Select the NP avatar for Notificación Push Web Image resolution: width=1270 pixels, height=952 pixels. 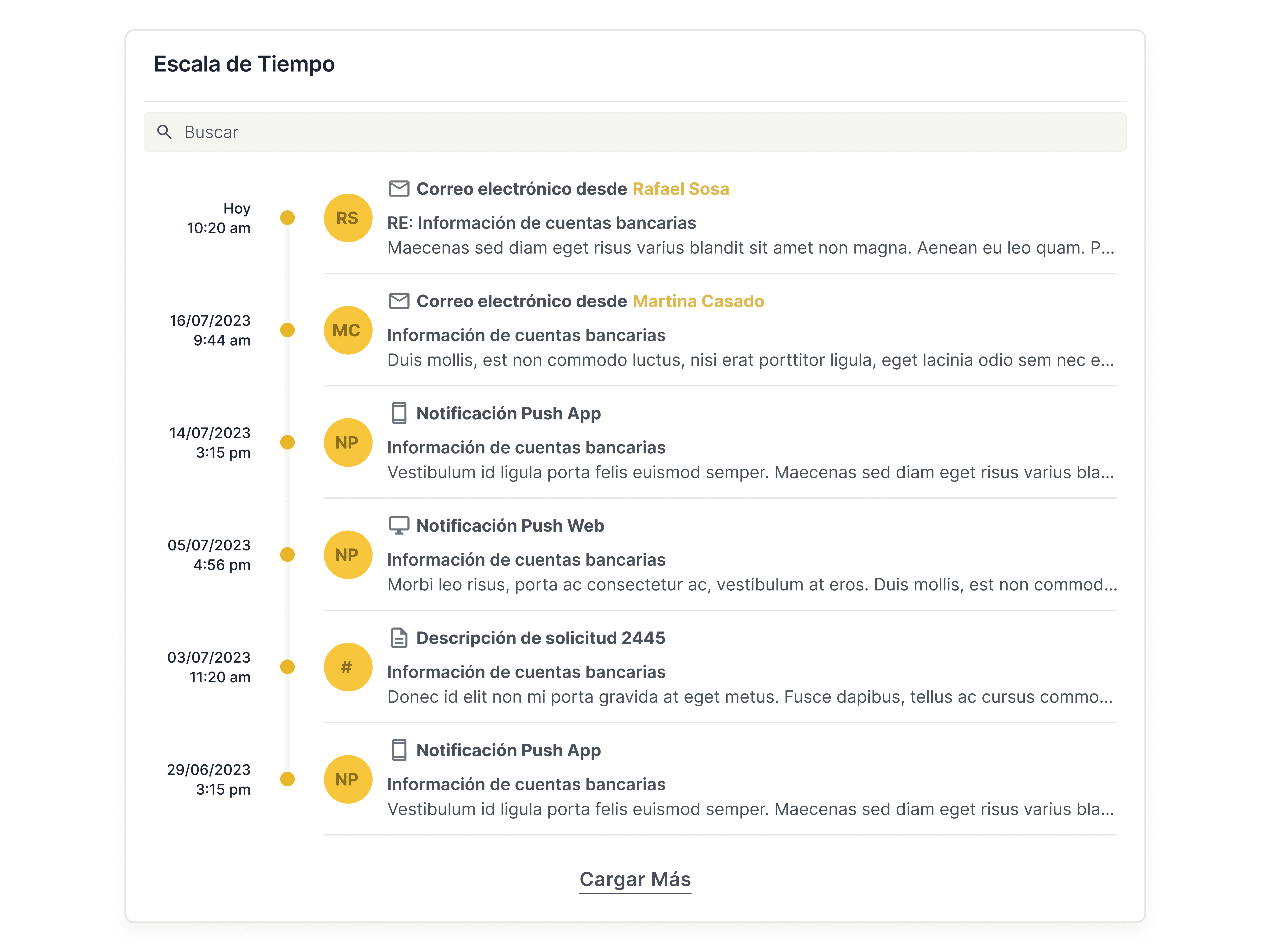tap(348, 555)
